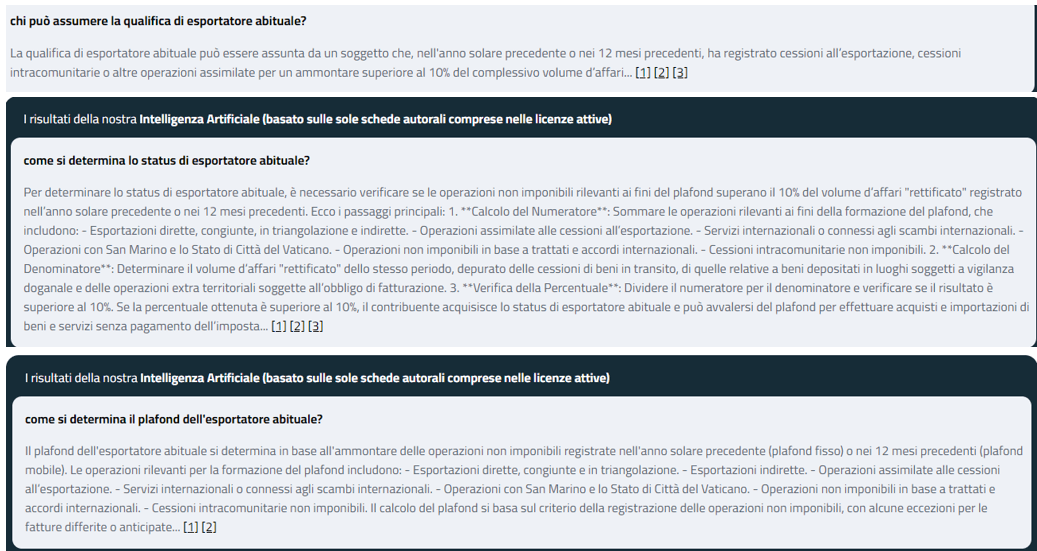Click the "fatture differite o anticipate" text
This screenshot has width=1037, height=551.
click(100, 527)
